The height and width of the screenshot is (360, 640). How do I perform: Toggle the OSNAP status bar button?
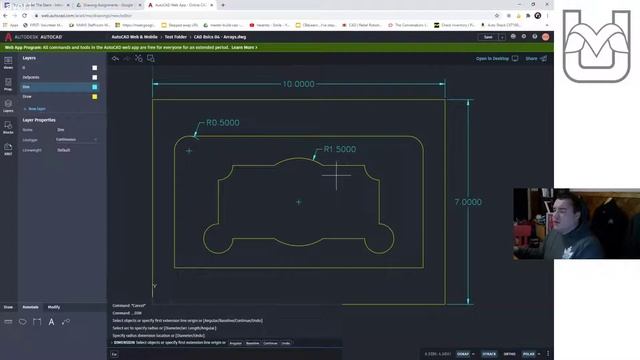coord(463,354)
